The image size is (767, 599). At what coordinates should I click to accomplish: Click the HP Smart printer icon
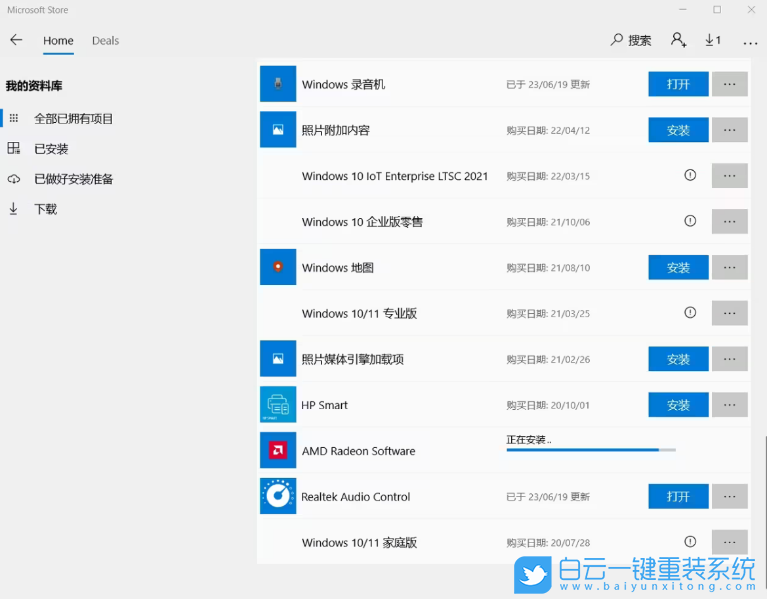[278, 404]
